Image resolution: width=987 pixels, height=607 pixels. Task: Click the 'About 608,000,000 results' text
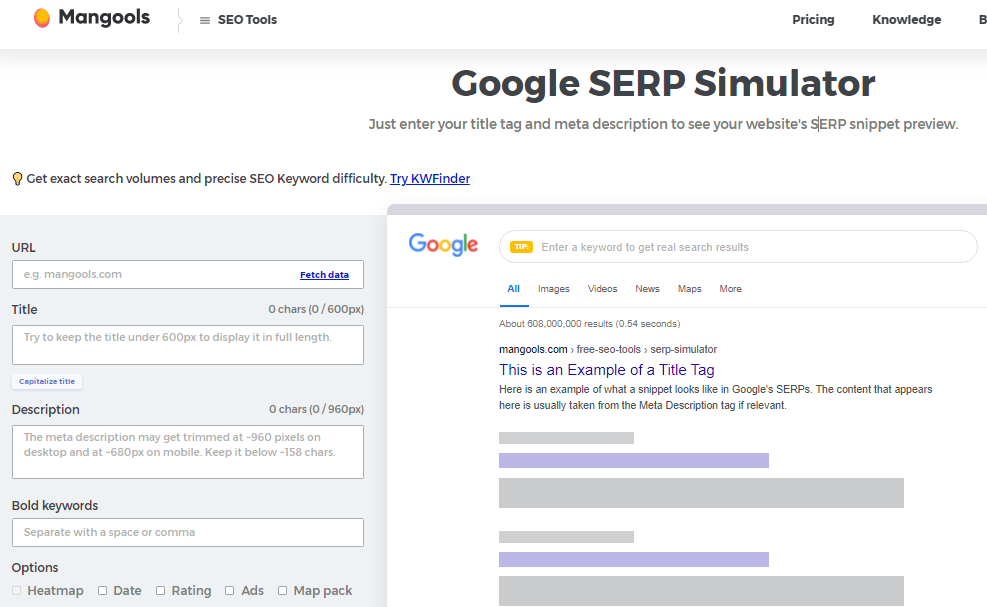tap(589, 324)
